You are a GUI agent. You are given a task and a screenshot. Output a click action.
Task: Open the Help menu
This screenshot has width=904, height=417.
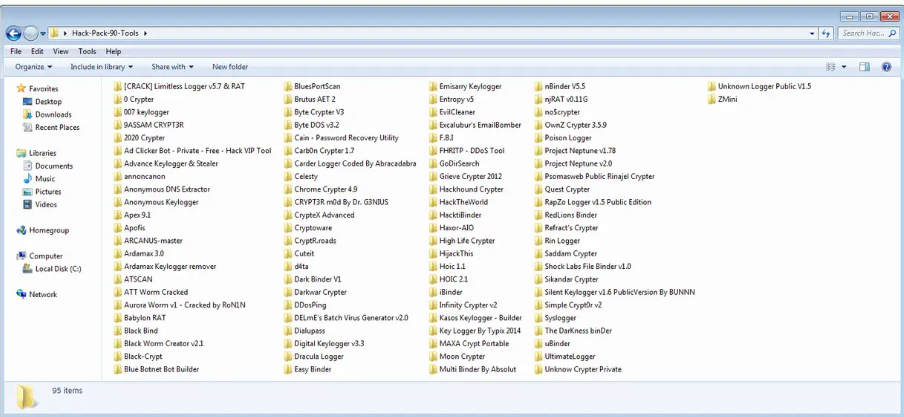(113, 51)
